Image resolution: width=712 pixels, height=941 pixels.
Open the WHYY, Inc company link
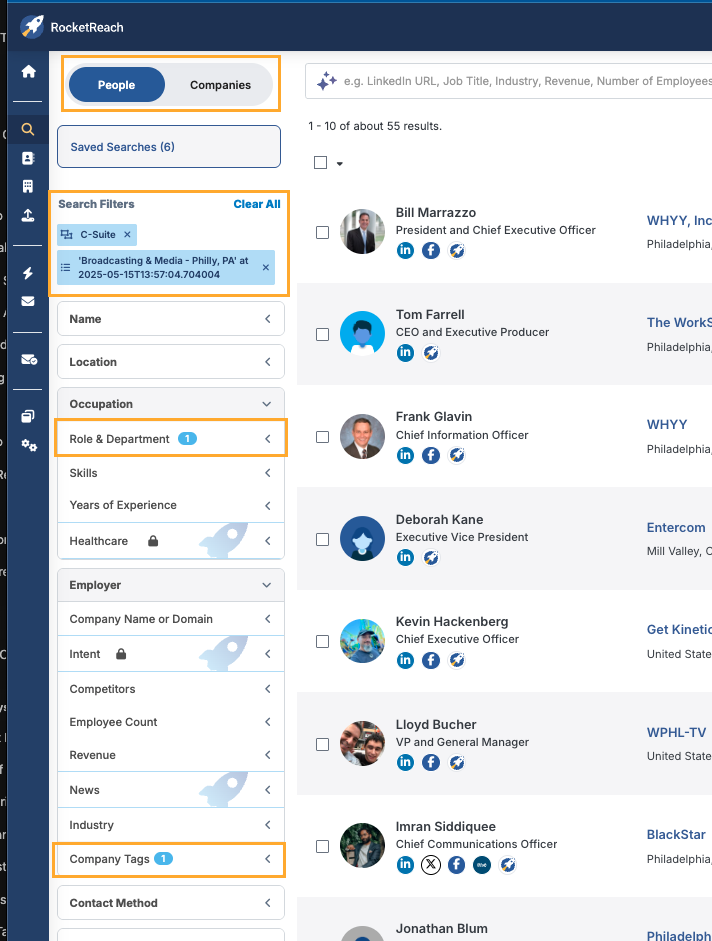[x=679, y=220]
